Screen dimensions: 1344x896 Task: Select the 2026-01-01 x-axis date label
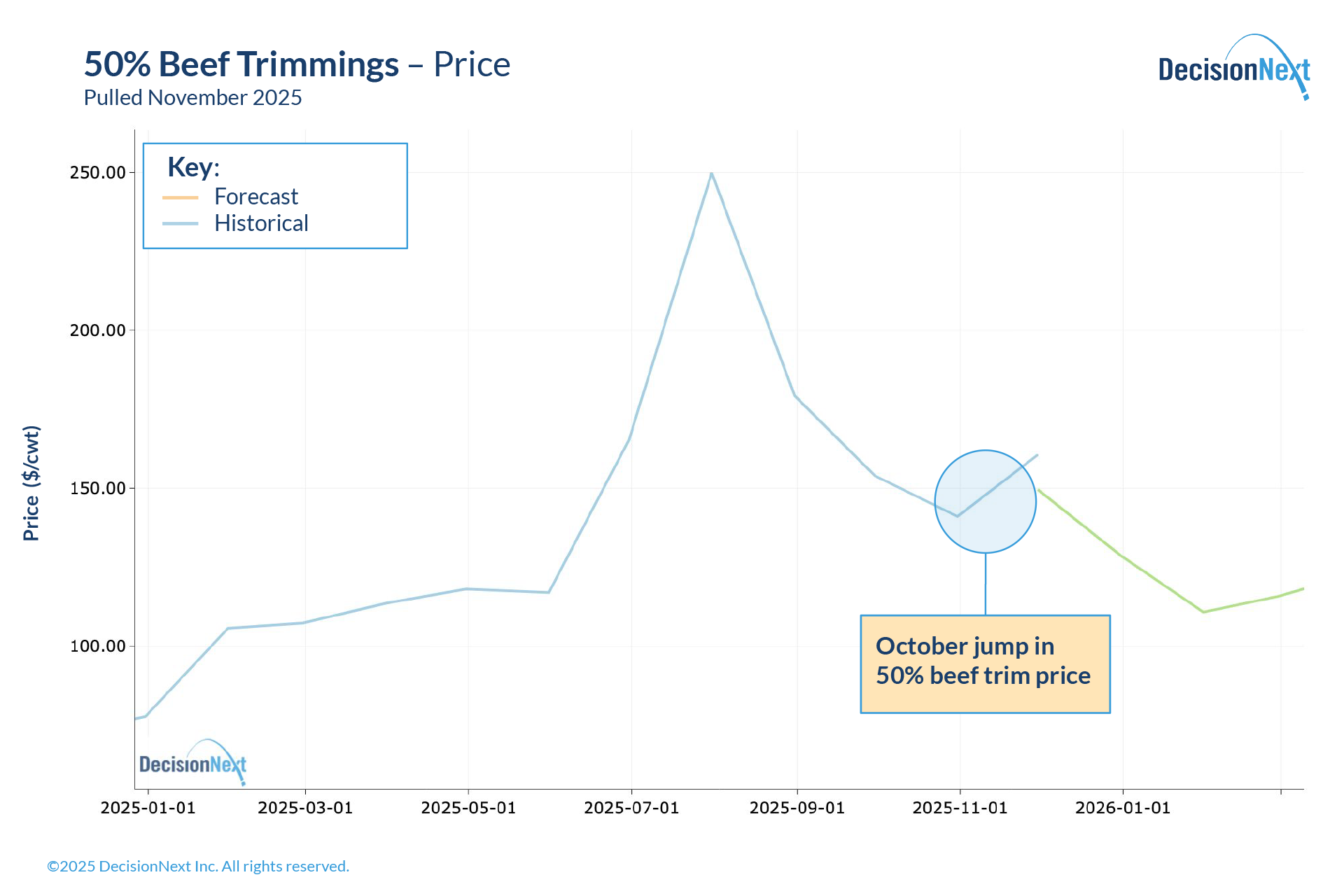1123,808
